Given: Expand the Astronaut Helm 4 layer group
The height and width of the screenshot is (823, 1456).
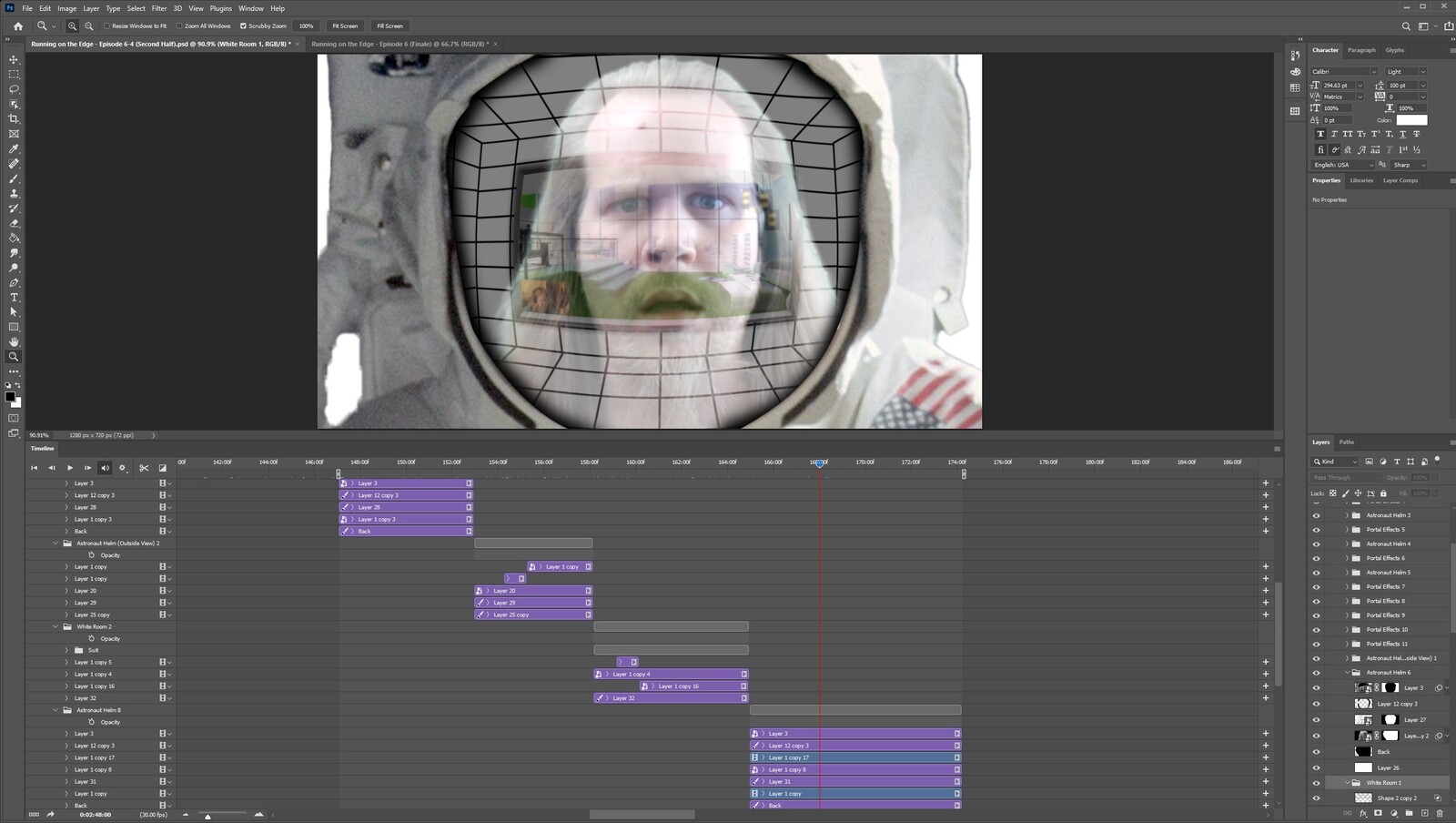Looking at the screenshot, I should [x=1347, y=544].
